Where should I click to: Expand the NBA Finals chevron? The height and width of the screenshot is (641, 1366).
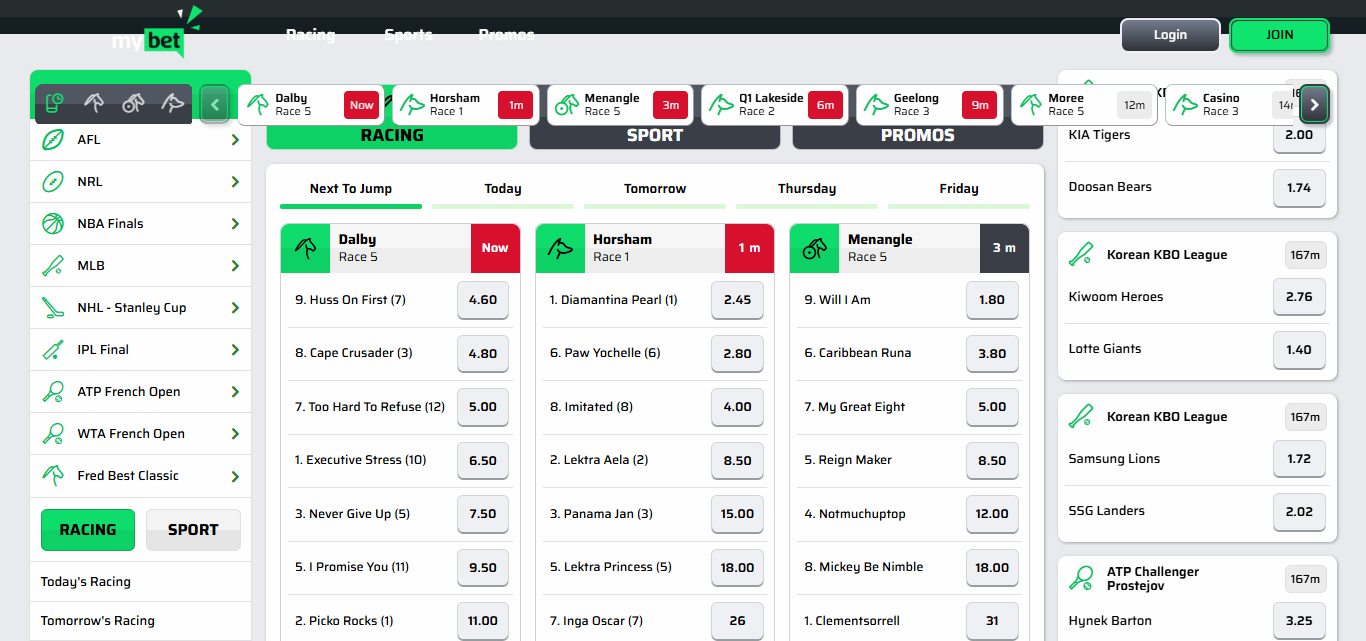(x=235, y=224)
